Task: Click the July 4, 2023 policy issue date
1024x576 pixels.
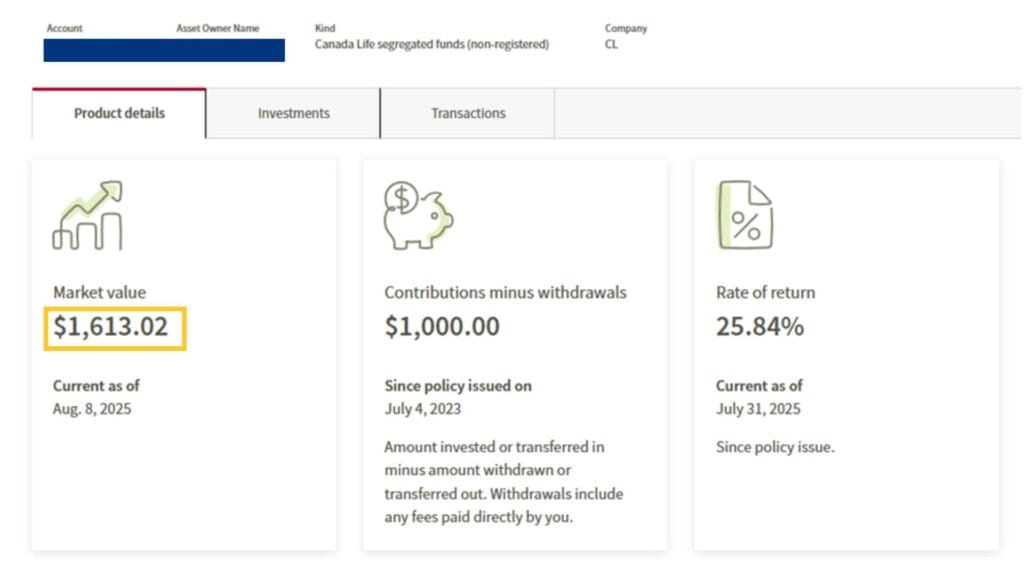Action: (423, 409)
